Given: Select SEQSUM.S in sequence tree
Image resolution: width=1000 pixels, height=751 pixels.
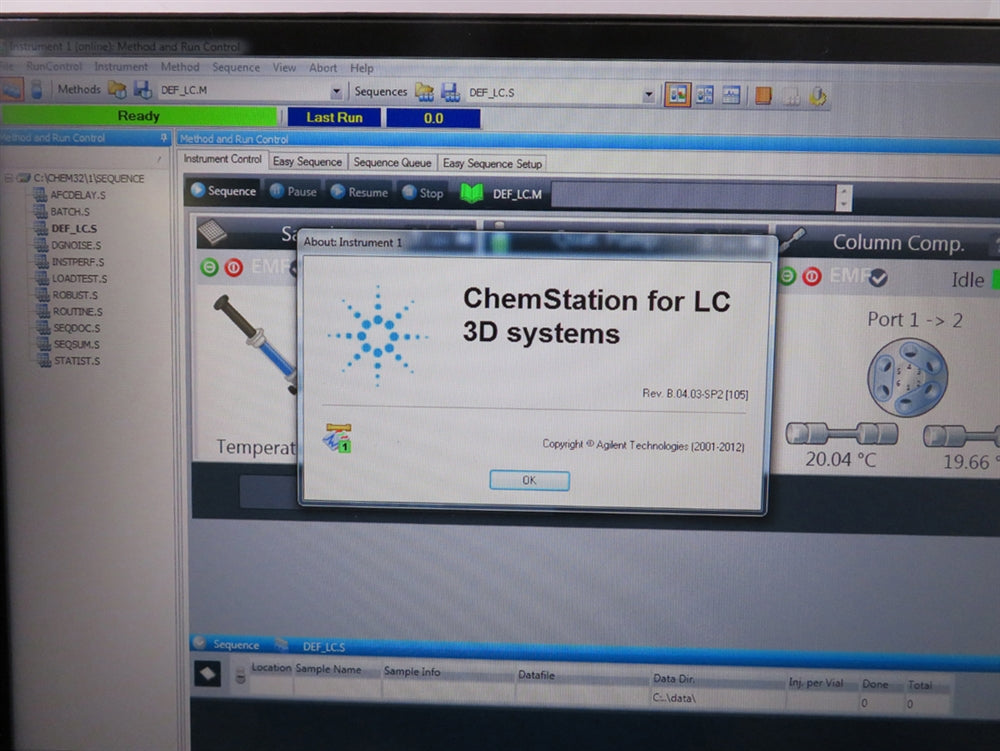Looking at the screenshot, I should coord(77,344).
